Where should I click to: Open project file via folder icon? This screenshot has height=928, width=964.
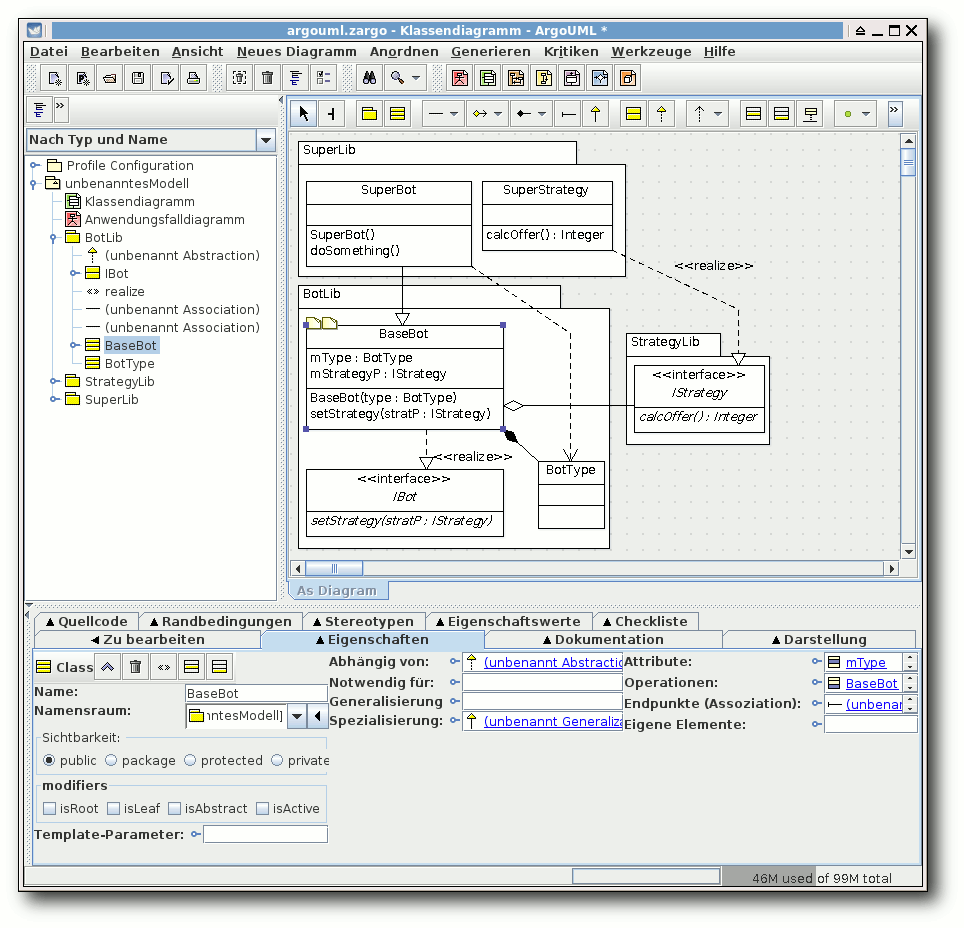click(x=110, y=78)
